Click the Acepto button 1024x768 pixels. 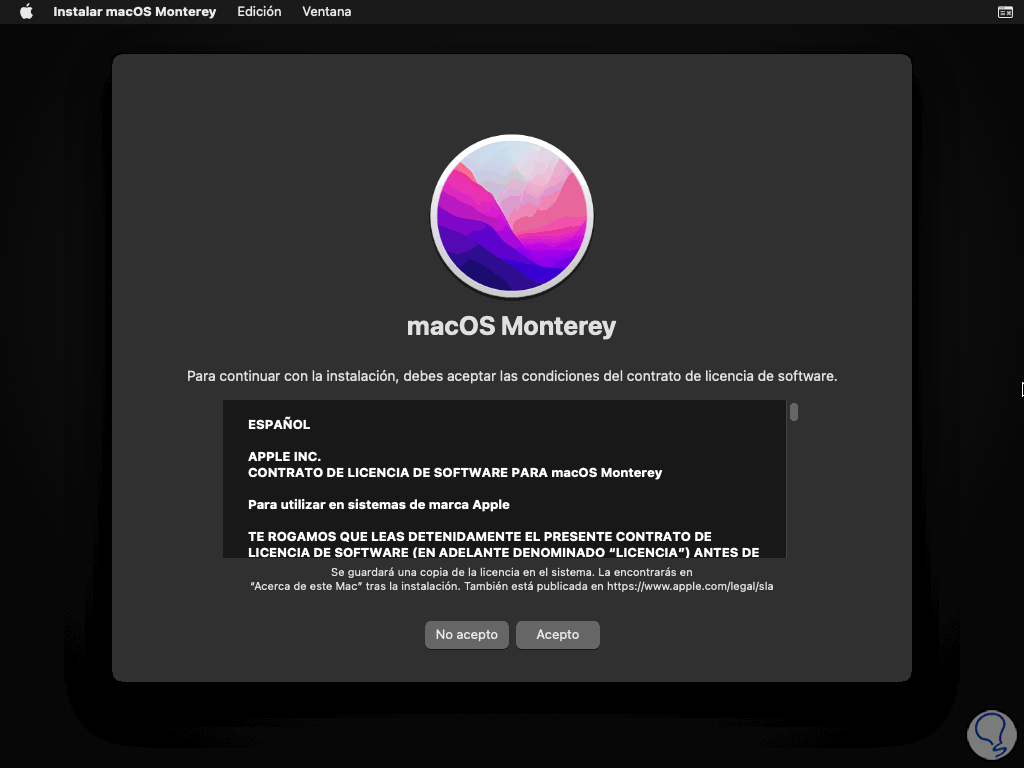point(558,635)
